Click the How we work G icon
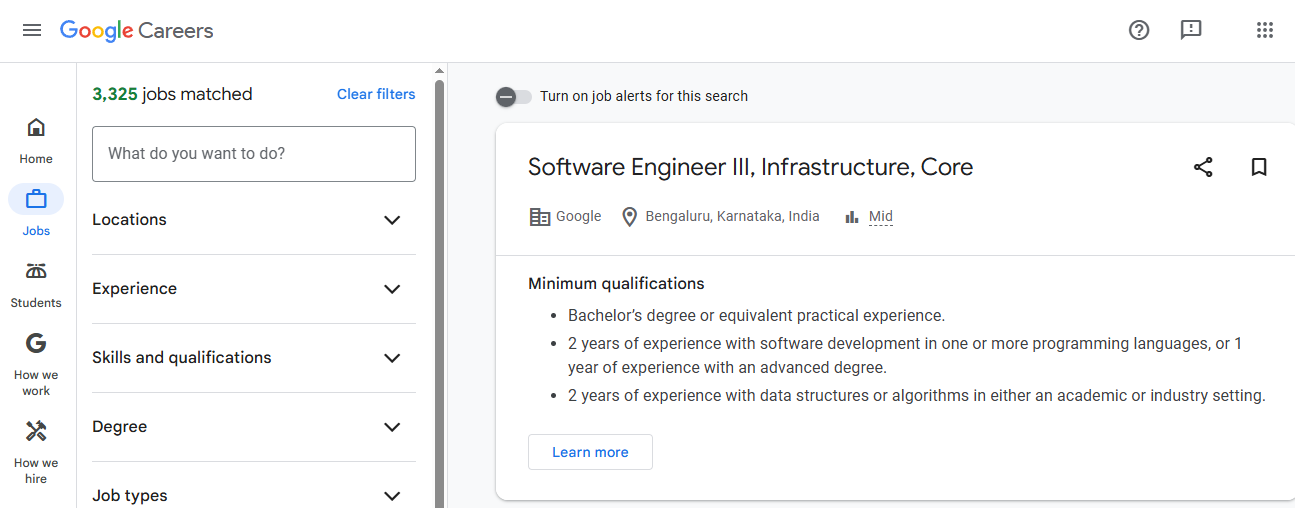The height and width of the screenshot is (508, 1295). pyautogui.click(x=36, y=343)
